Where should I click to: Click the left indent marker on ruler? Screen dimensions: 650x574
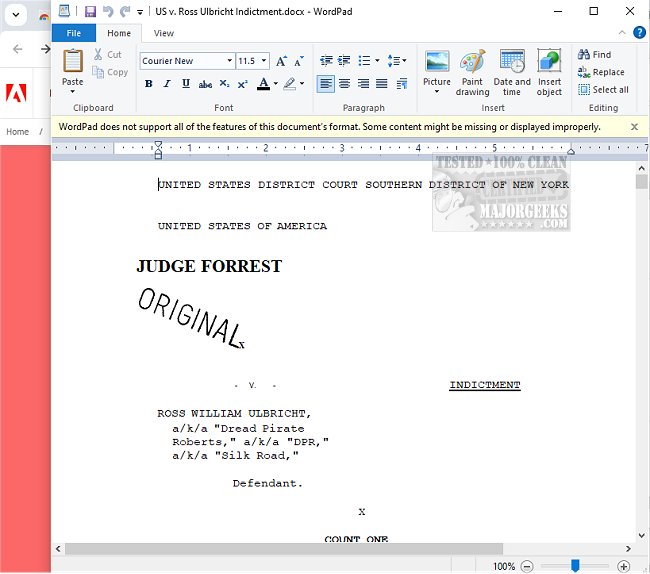tap(158, 150)
